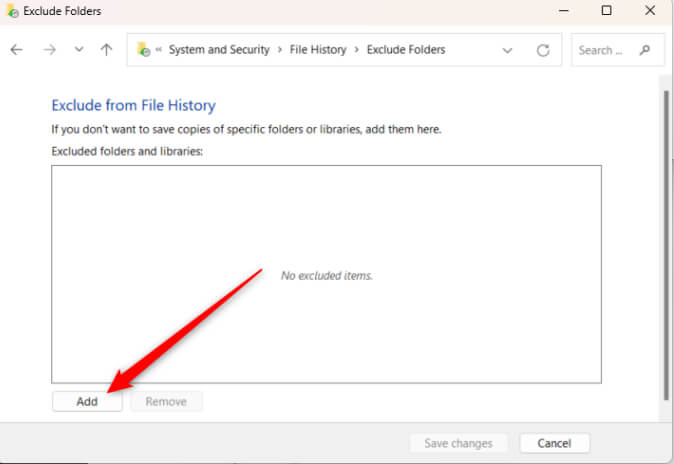Image resolution: width=674 pixels, height=464 pixels.
Task: Open the address bar history dropdown
Action: pos(507,50)
